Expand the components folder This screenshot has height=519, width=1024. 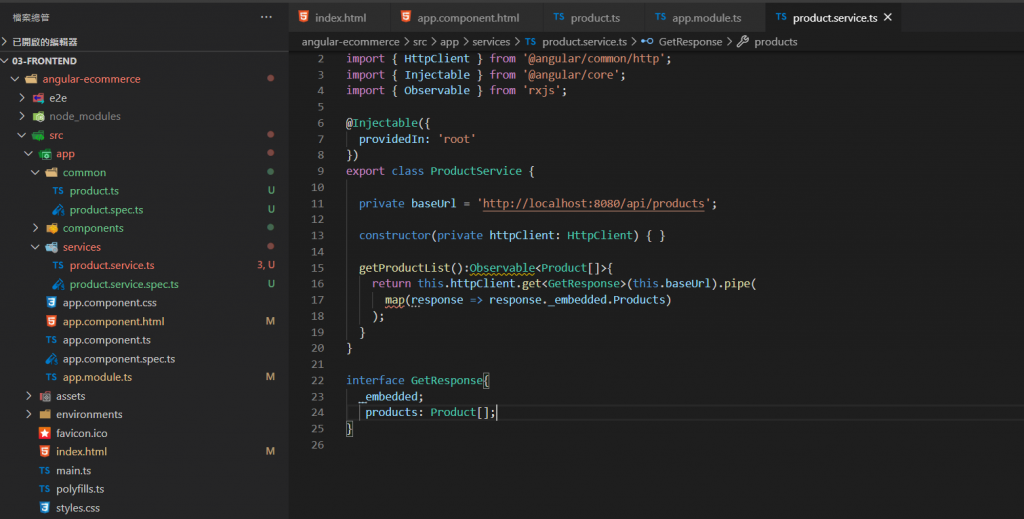click(36, 228)
